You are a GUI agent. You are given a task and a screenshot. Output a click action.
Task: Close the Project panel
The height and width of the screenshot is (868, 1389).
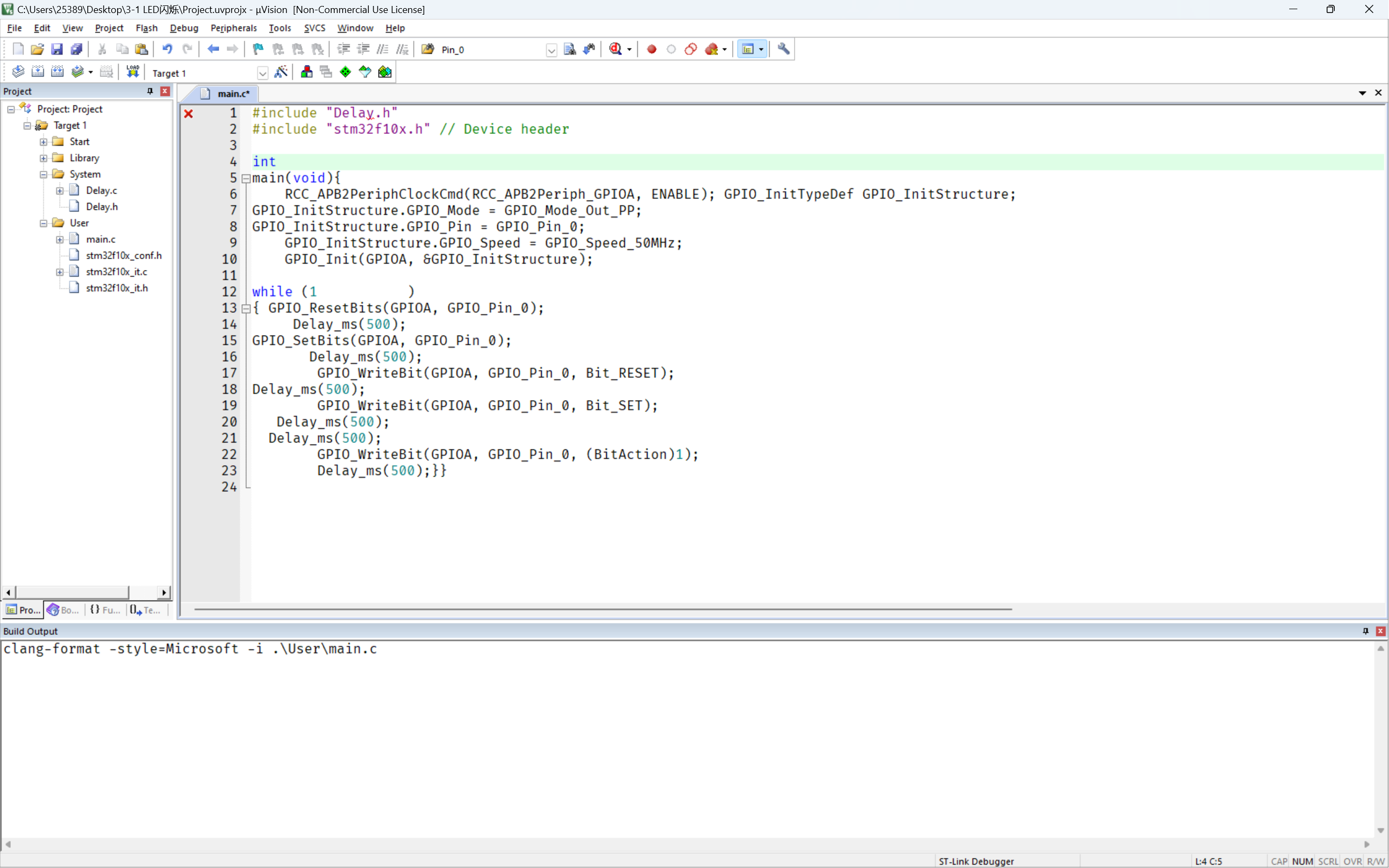click(x=165, y=91)
